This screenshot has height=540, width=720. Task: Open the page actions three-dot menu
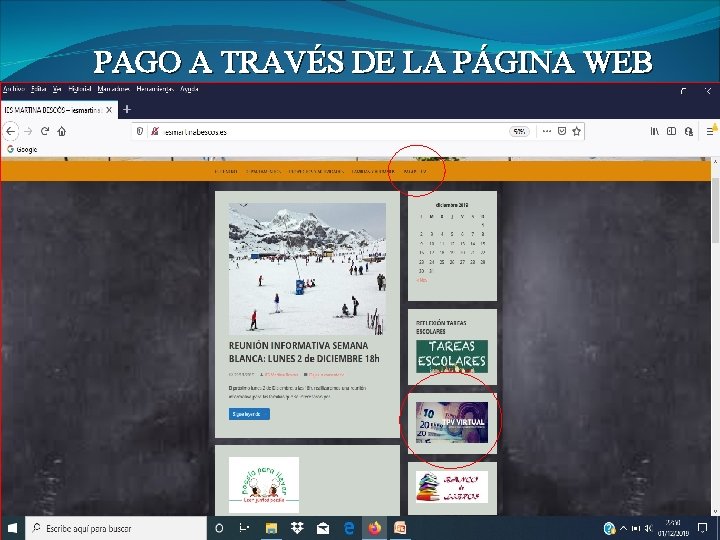coord(546,131)
